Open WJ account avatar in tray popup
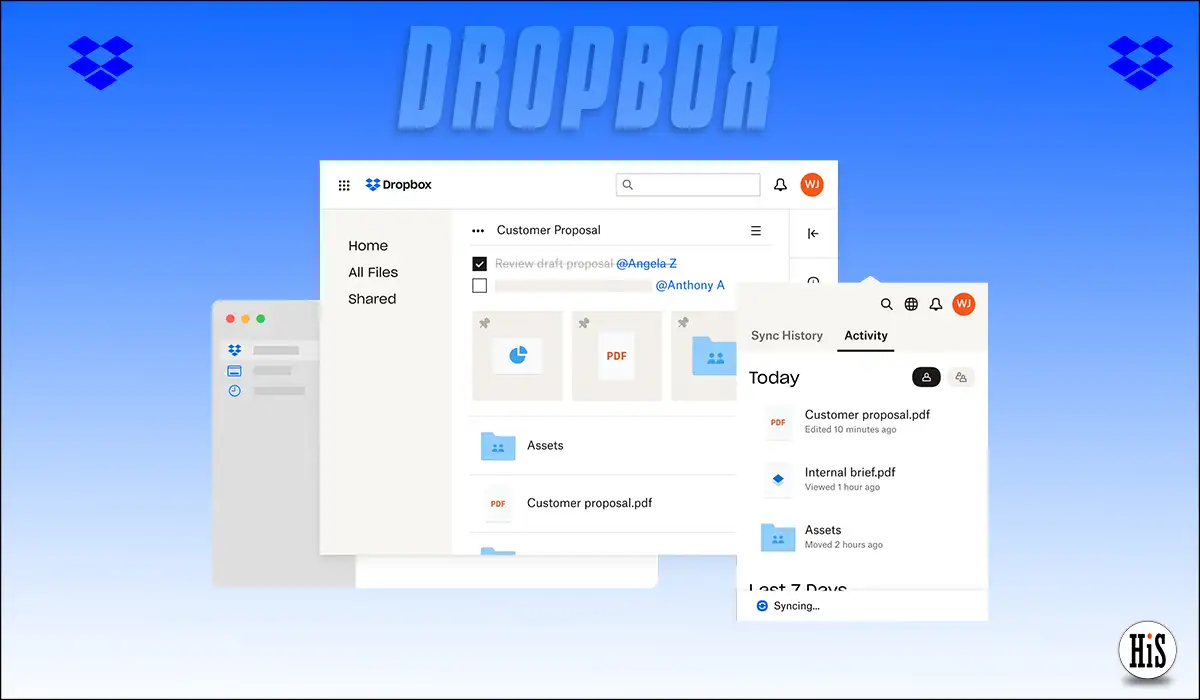 (x=964, y=304)
